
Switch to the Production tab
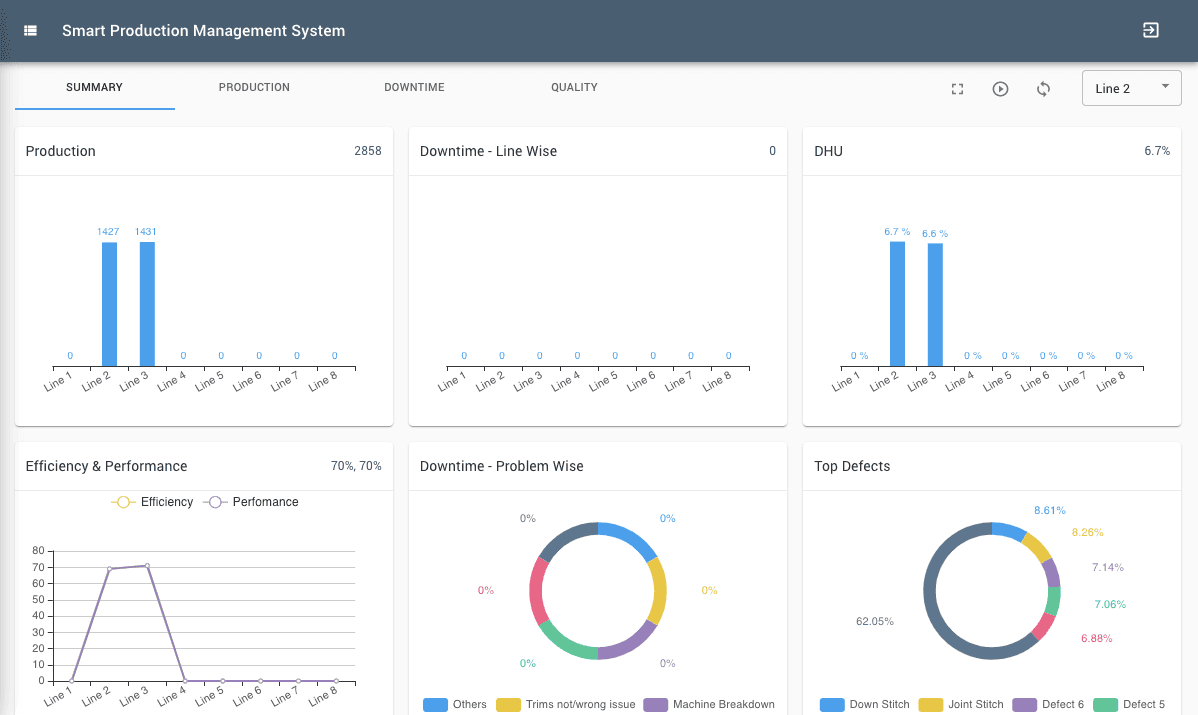[x=254, y=88]
